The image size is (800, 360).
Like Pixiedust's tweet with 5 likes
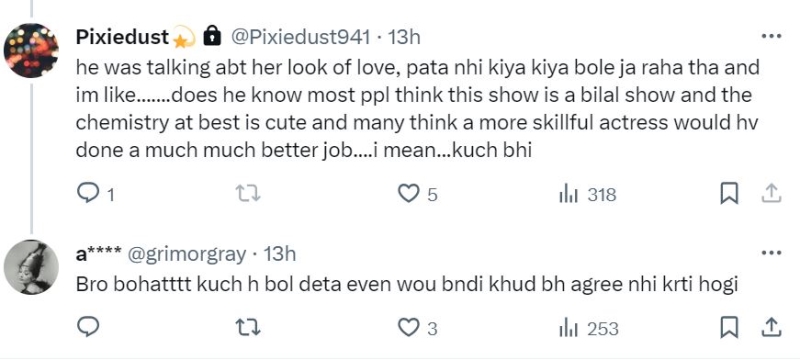(417, 194)
